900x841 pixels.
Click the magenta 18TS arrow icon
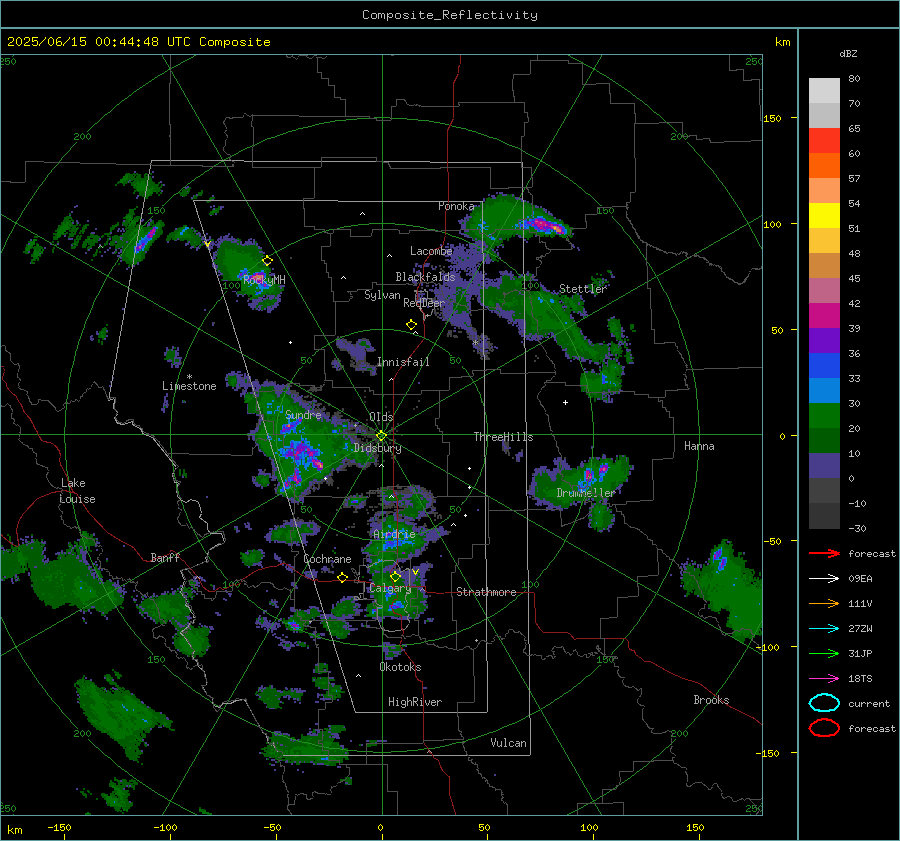coord(824,679)
